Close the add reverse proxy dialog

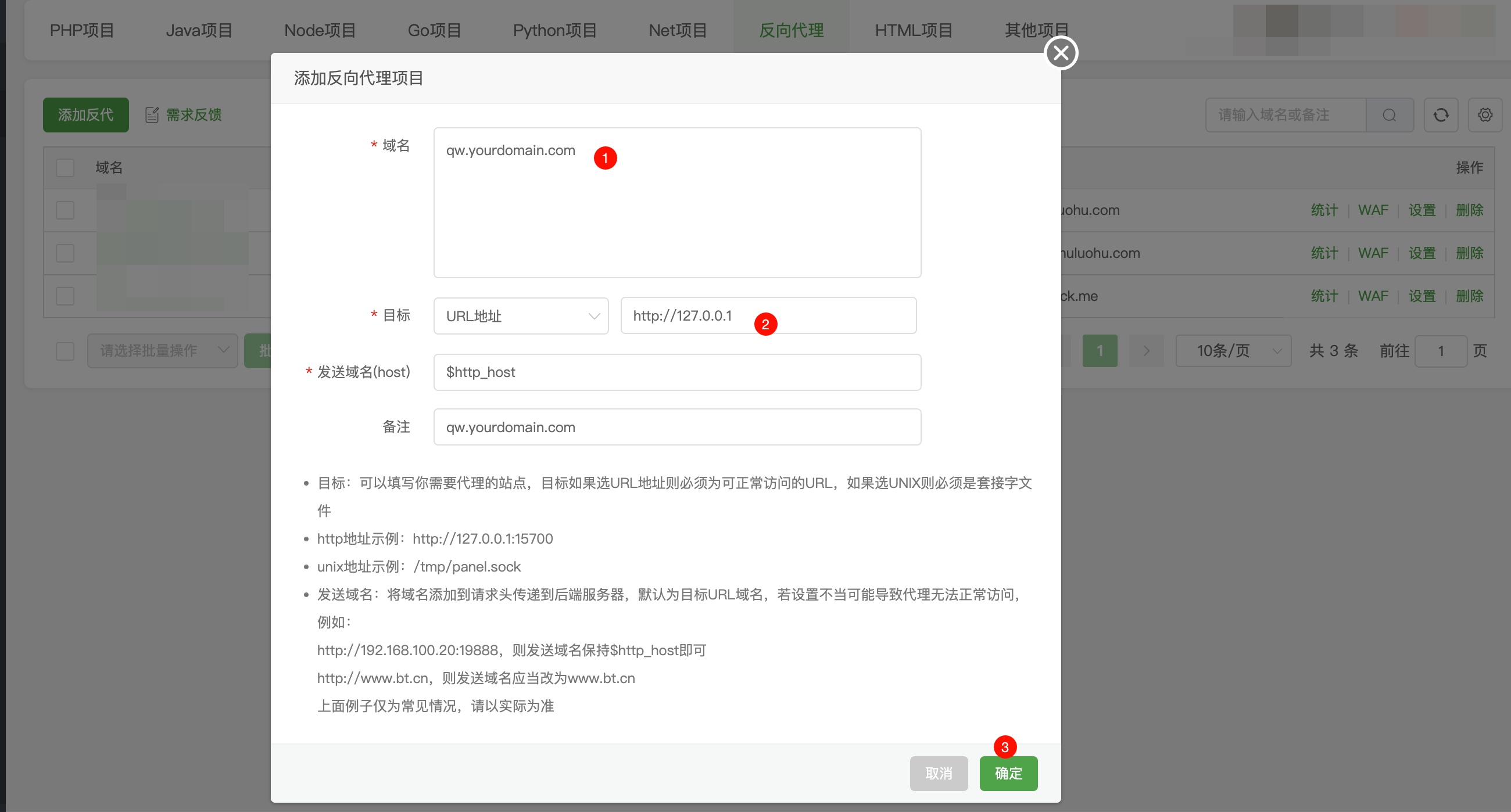click(x=1061, y=53)
